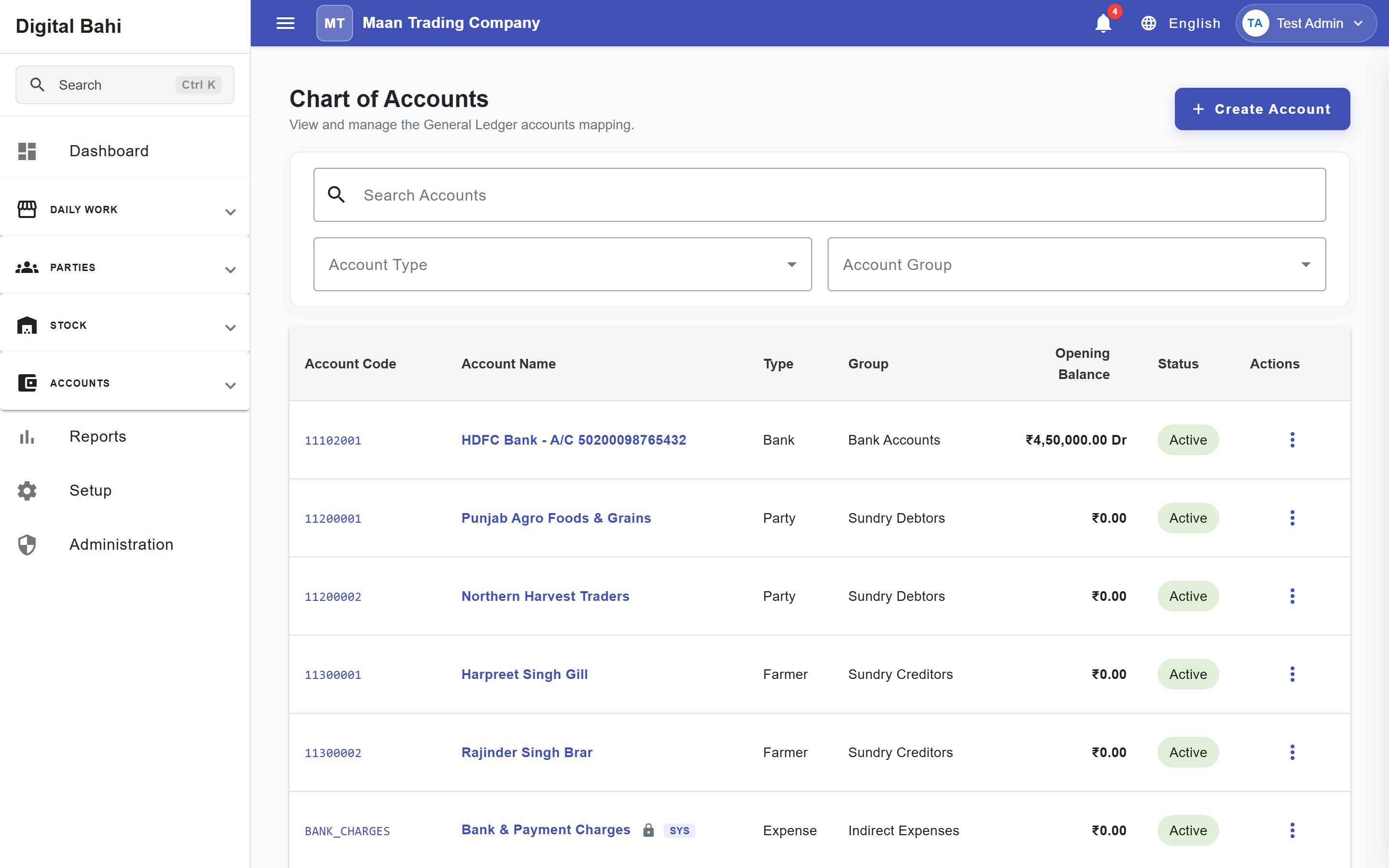
Task: Click the Reports bar chart icon
Action: click(x=27, y=437)
